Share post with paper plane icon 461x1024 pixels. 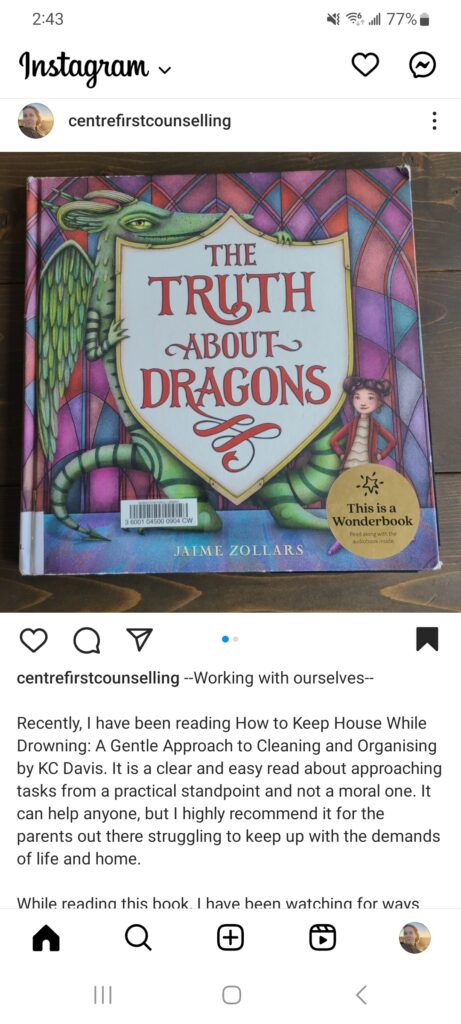[x=139, y=640]
